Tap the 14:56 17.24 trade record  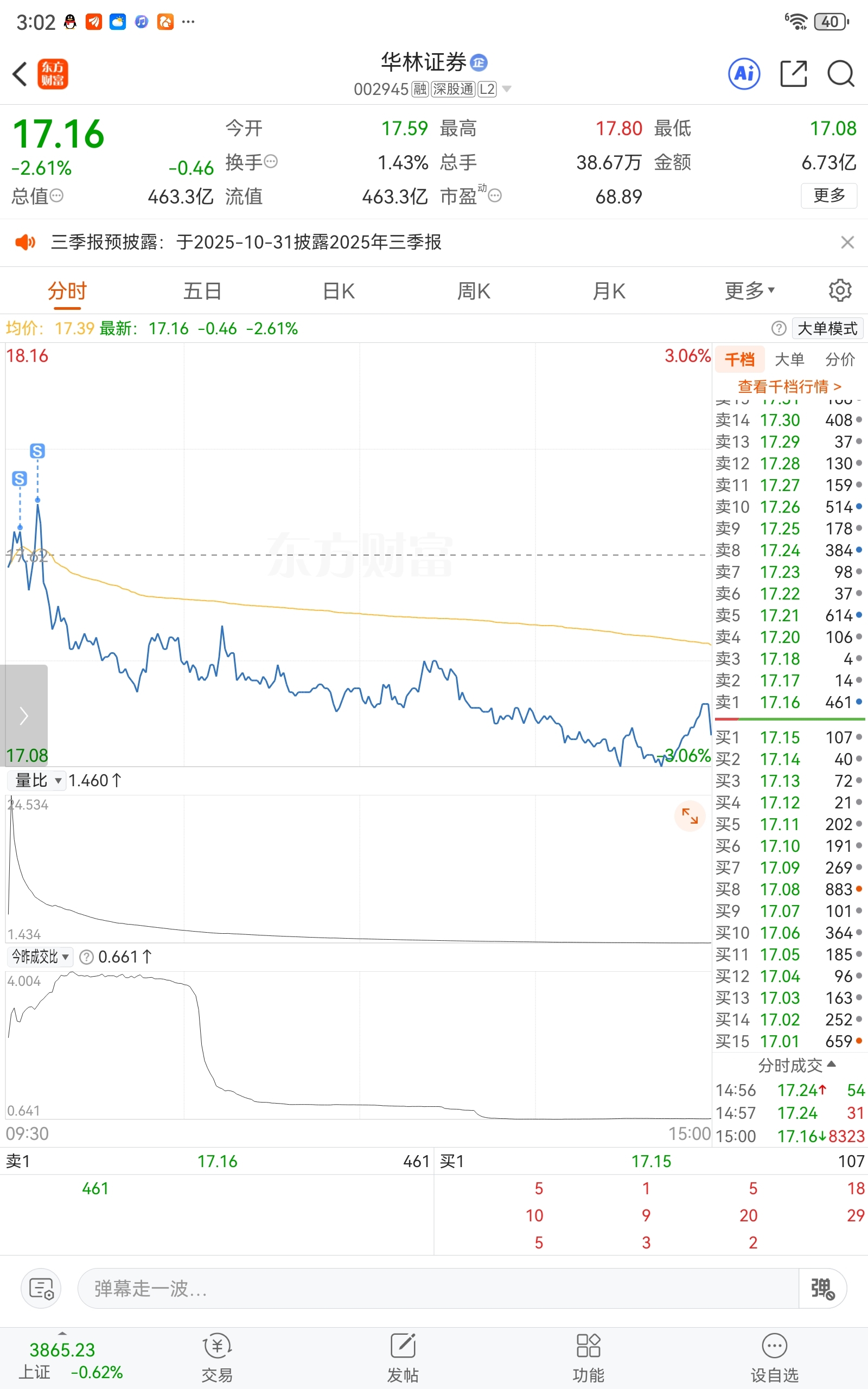(790, 1090)
